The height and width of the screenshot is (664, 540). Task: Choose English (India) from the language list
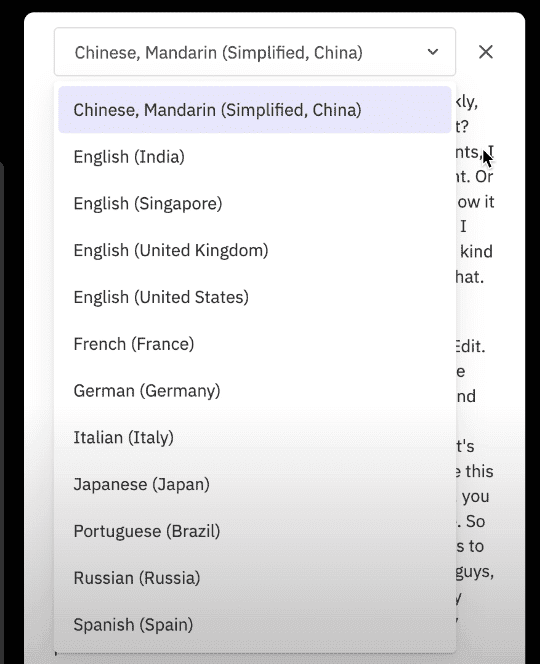[x=255, y=157]
